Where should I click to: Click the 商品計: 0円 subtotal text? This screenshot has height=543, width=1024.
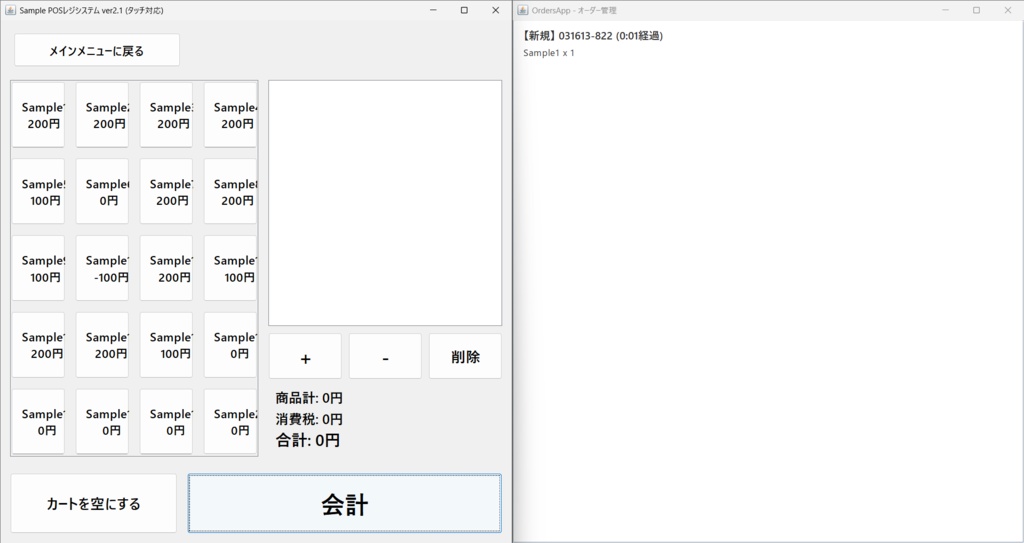click(309, 398)
